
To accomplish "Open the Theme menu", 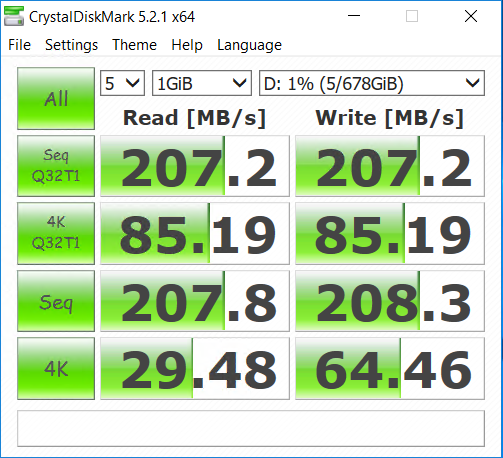I will point(134,45).
